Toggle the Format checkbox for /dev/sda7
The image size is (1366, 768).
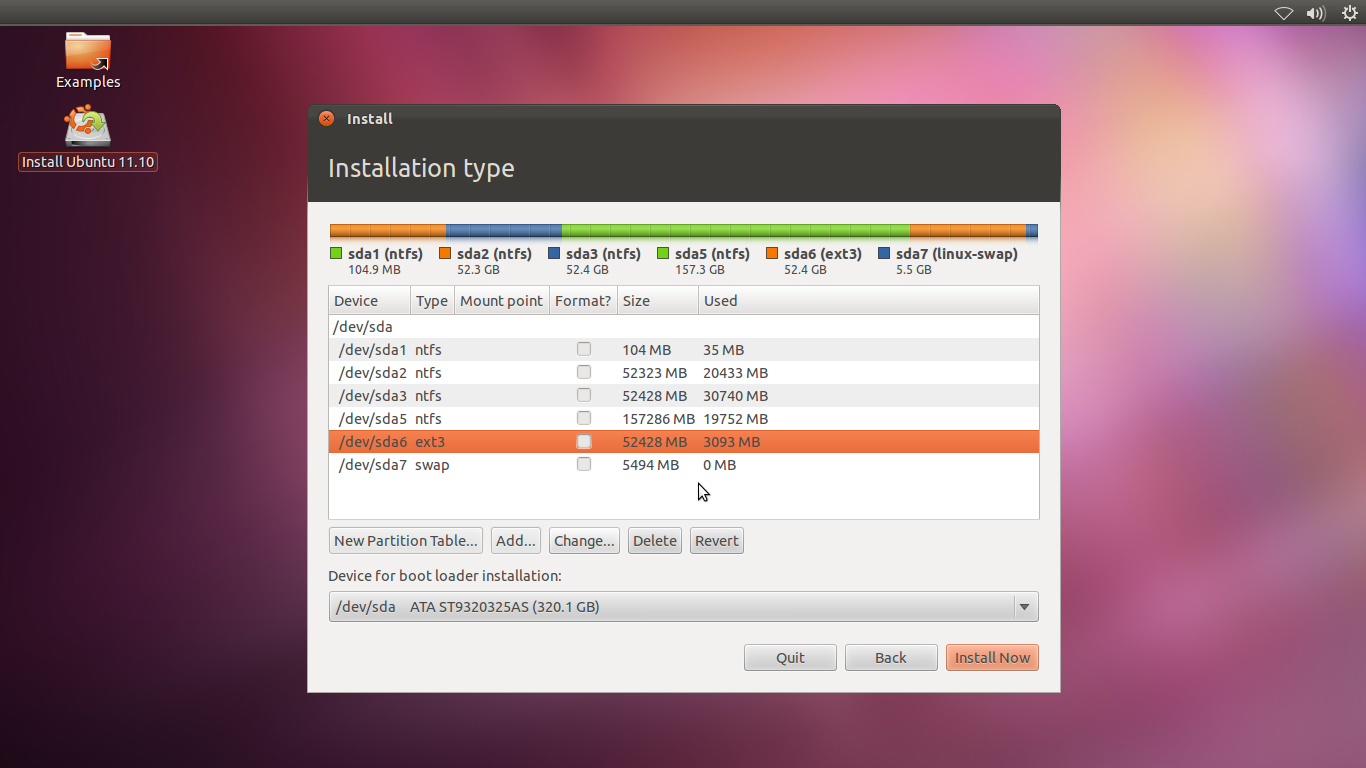[584, 464]
